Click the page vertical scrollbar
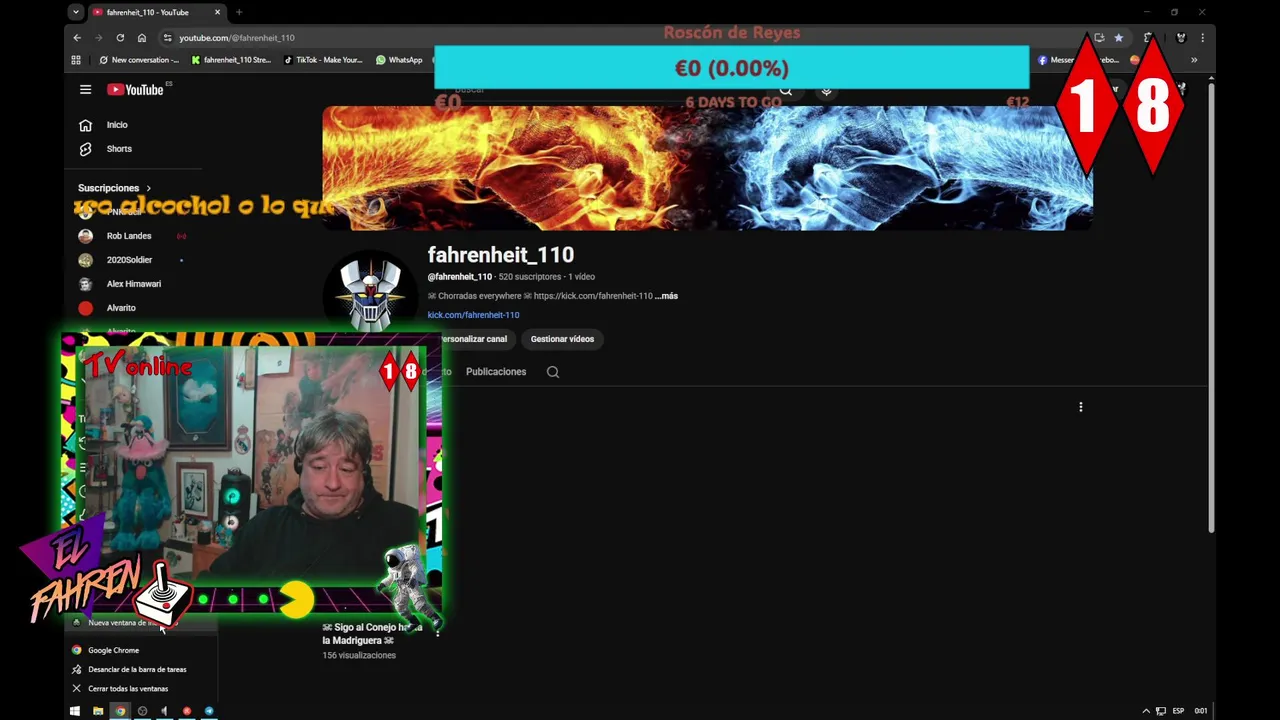This screenshot has width=1280, height=720. coord(1211,310)
